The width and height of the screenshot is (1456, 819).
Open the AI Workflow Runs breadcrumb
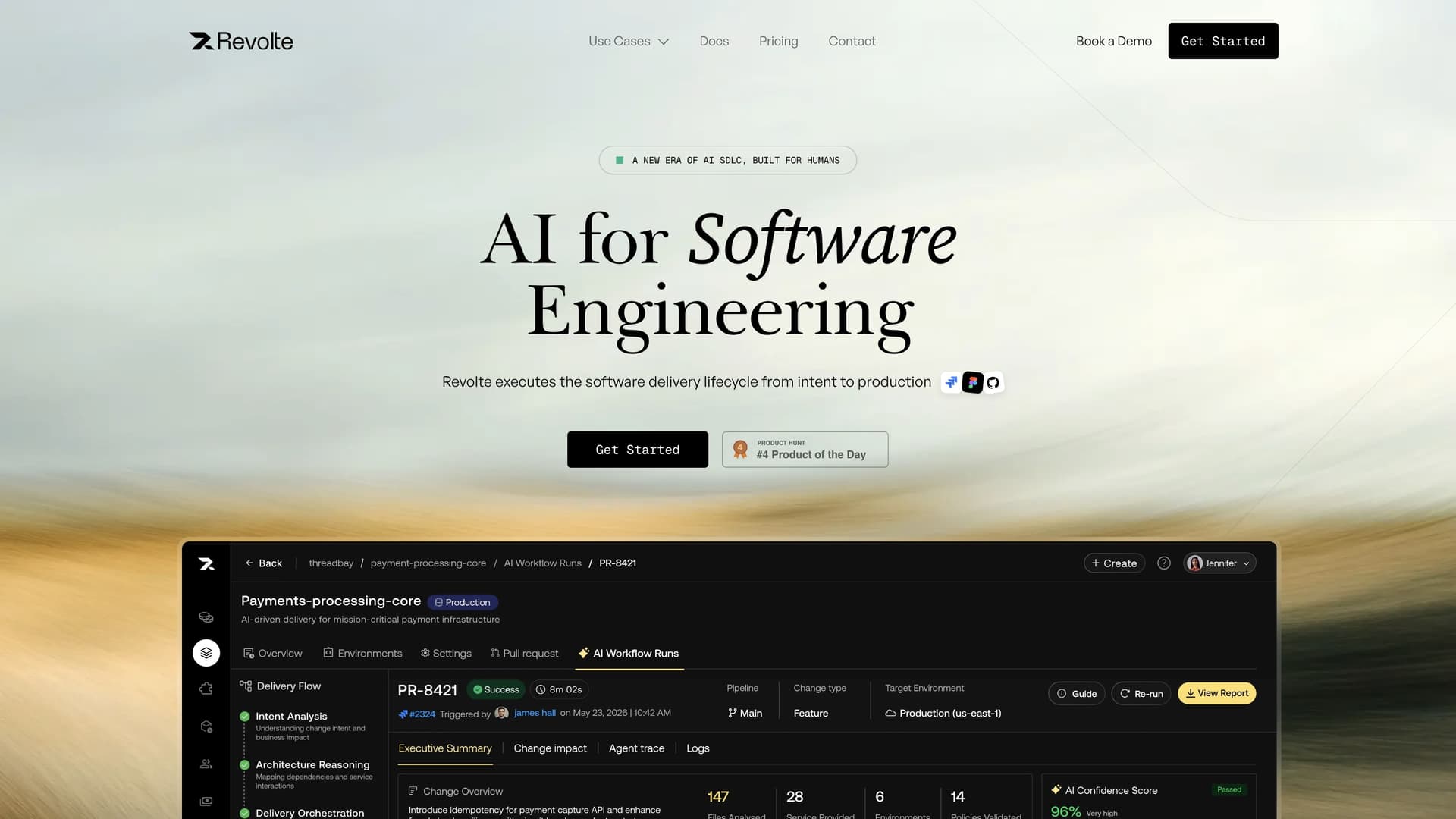[x=542, y=563]
